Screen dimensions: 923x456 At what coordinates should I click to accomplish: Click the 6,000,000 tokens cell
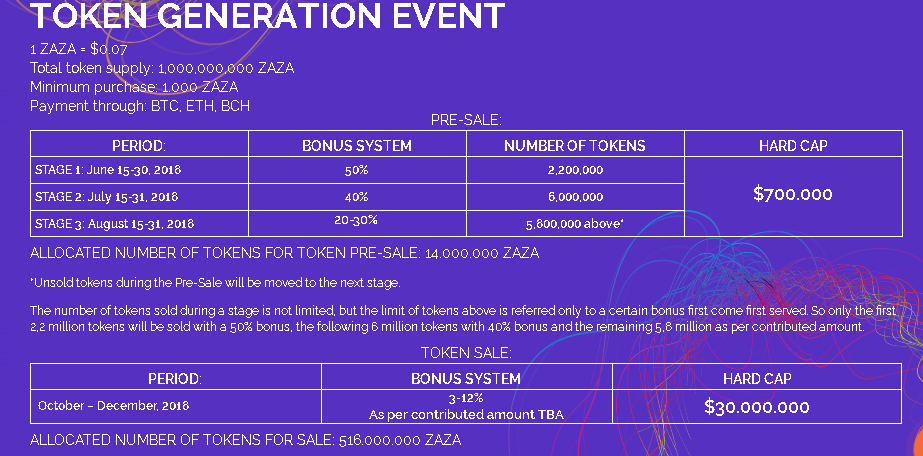(x=574, y=197)
